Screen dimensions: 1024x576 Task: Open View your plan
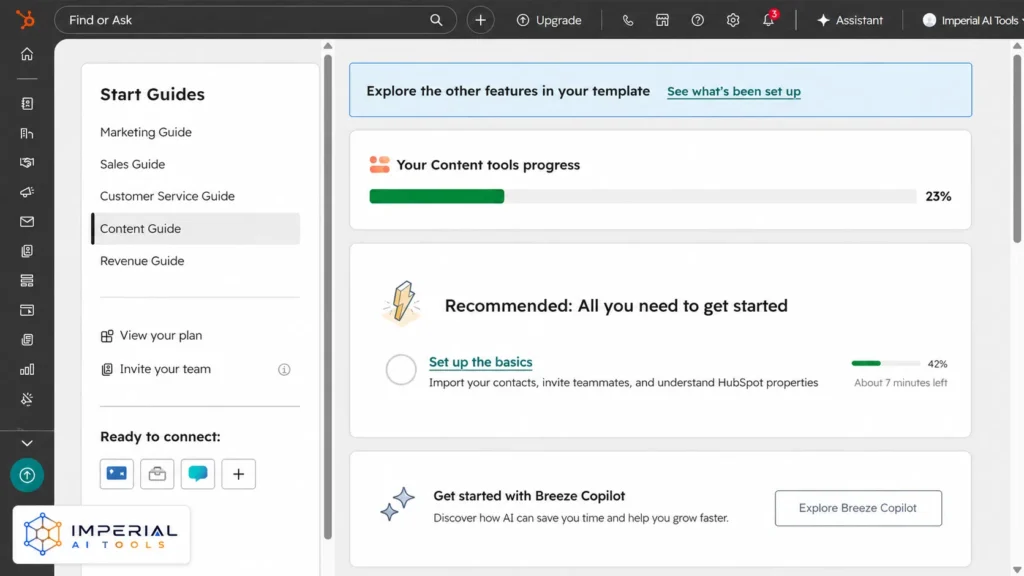coord(152,336)
